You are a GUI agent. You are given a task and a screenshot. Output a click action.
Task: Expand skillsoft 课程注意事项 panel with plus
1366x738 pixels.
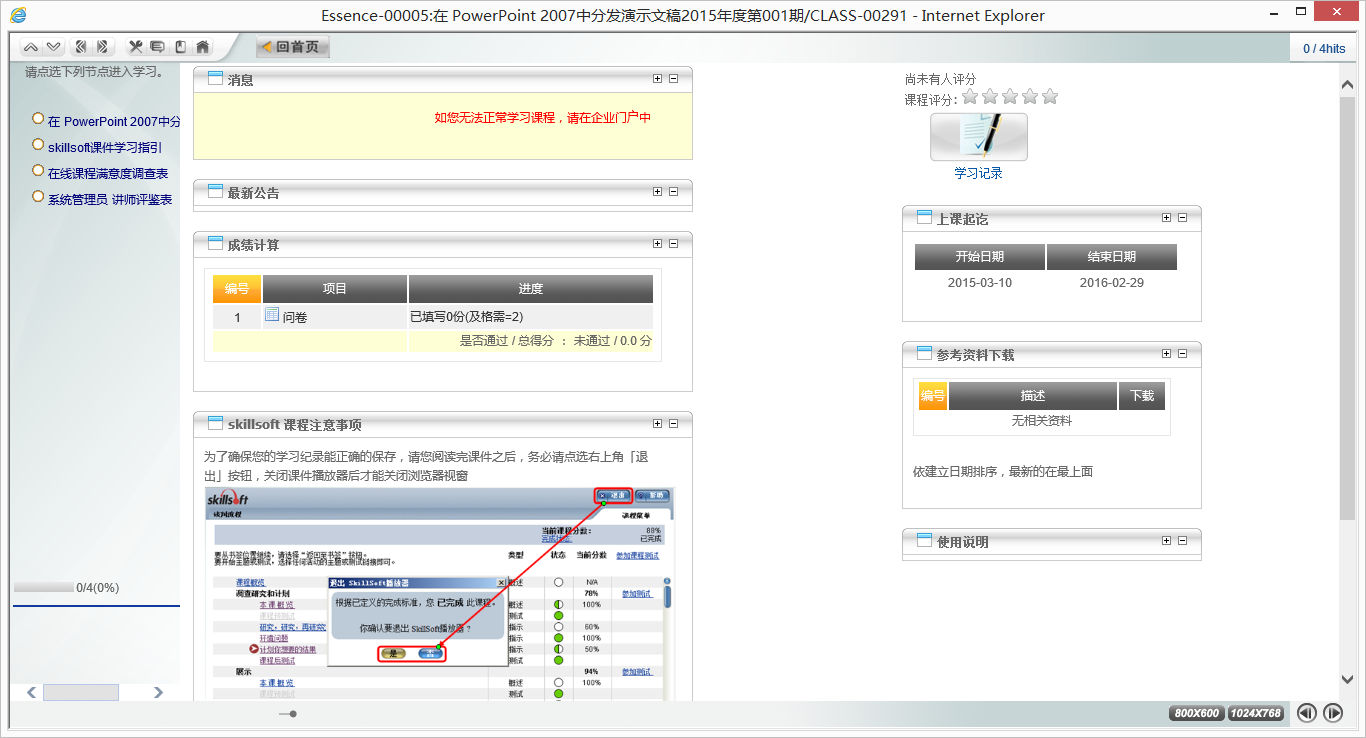[657, 424]
